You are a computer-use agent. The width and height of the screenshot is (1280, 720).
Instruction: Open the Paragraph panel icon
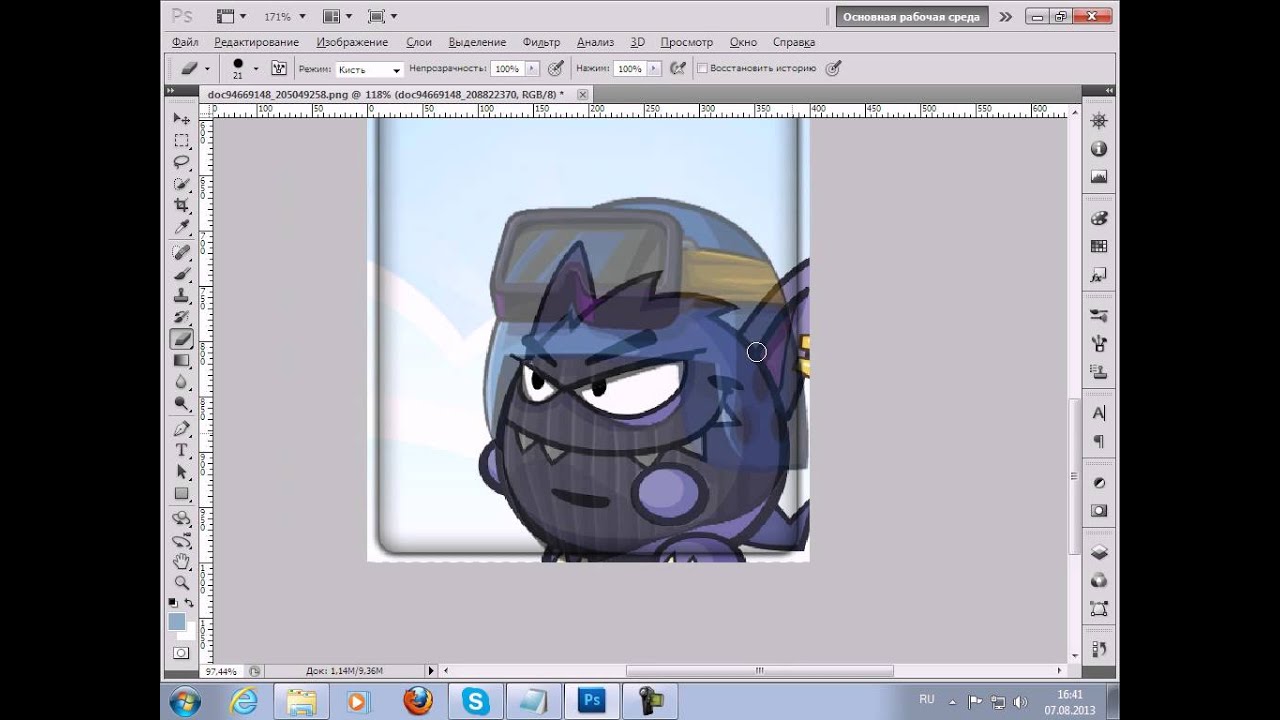1099,441
